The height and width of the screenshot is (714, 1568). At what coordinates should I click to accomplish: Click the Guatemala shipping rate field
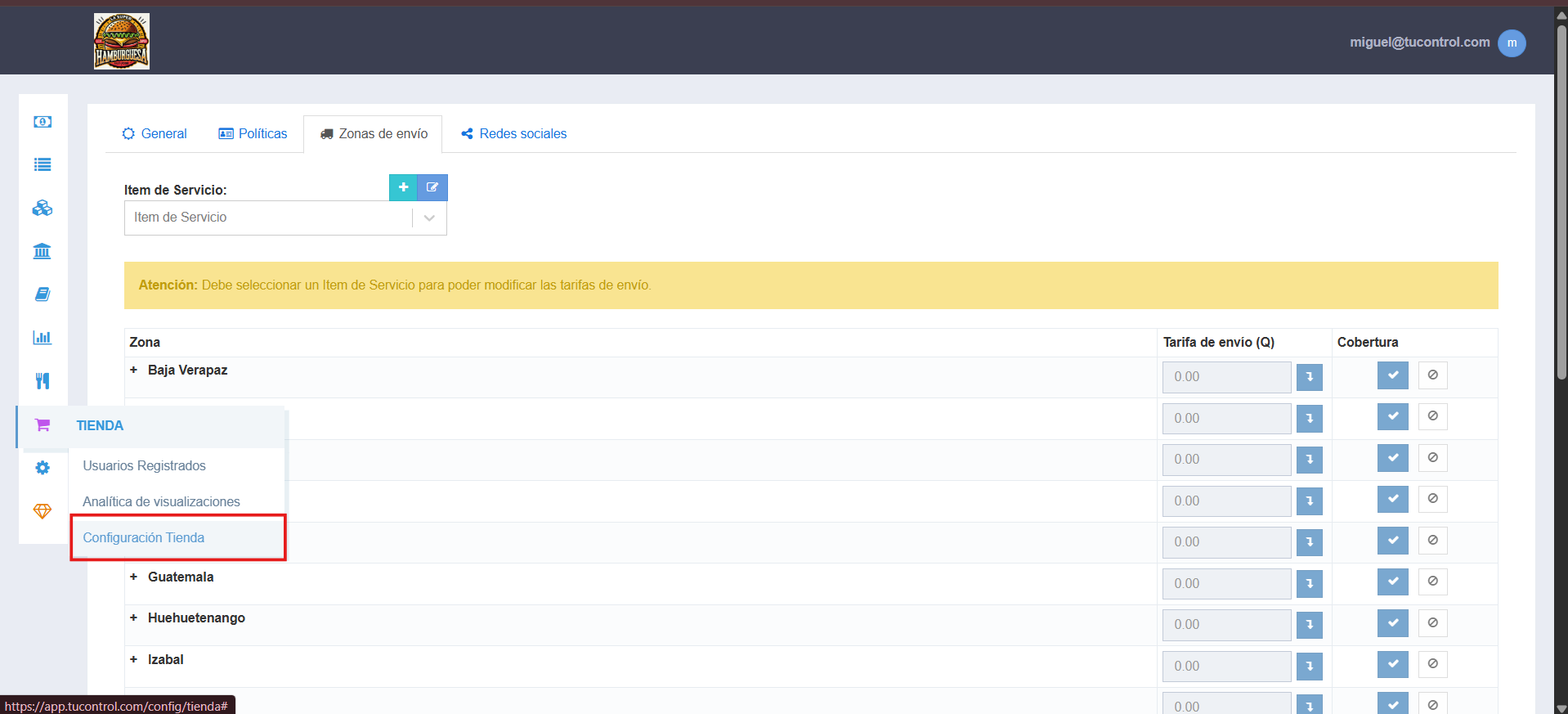1226,584
